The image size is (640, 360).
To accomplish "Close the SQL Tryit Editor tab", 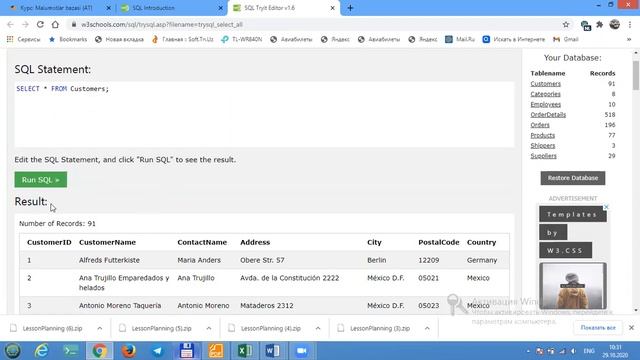I will [x=332, y=8].
